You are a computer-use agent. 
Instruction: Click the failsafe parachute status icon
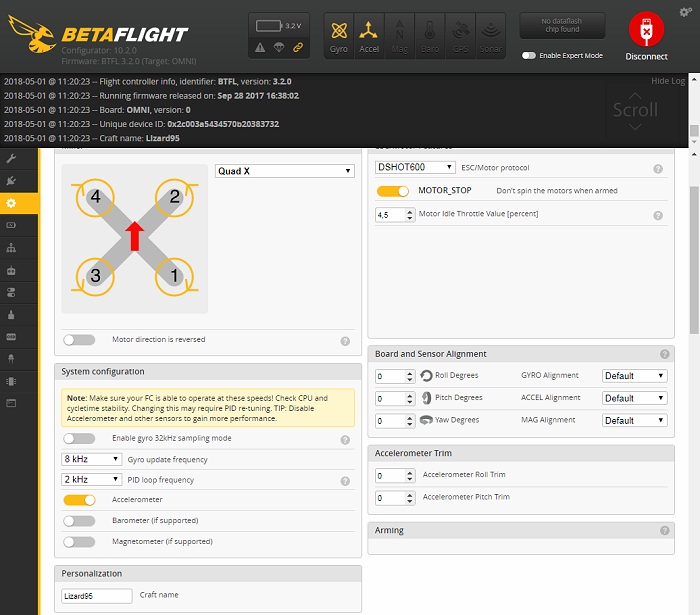(279, 47)
